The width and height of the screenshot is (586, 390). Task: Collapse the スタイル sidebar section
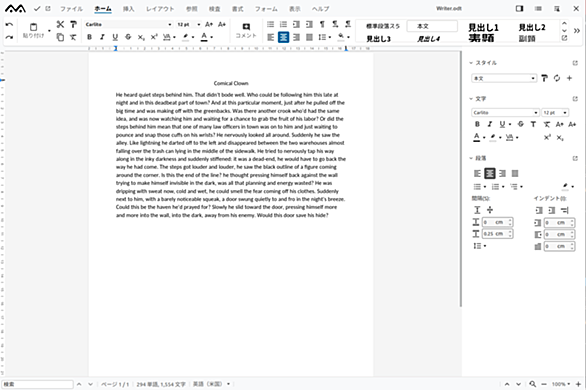[x=471, y=63]
